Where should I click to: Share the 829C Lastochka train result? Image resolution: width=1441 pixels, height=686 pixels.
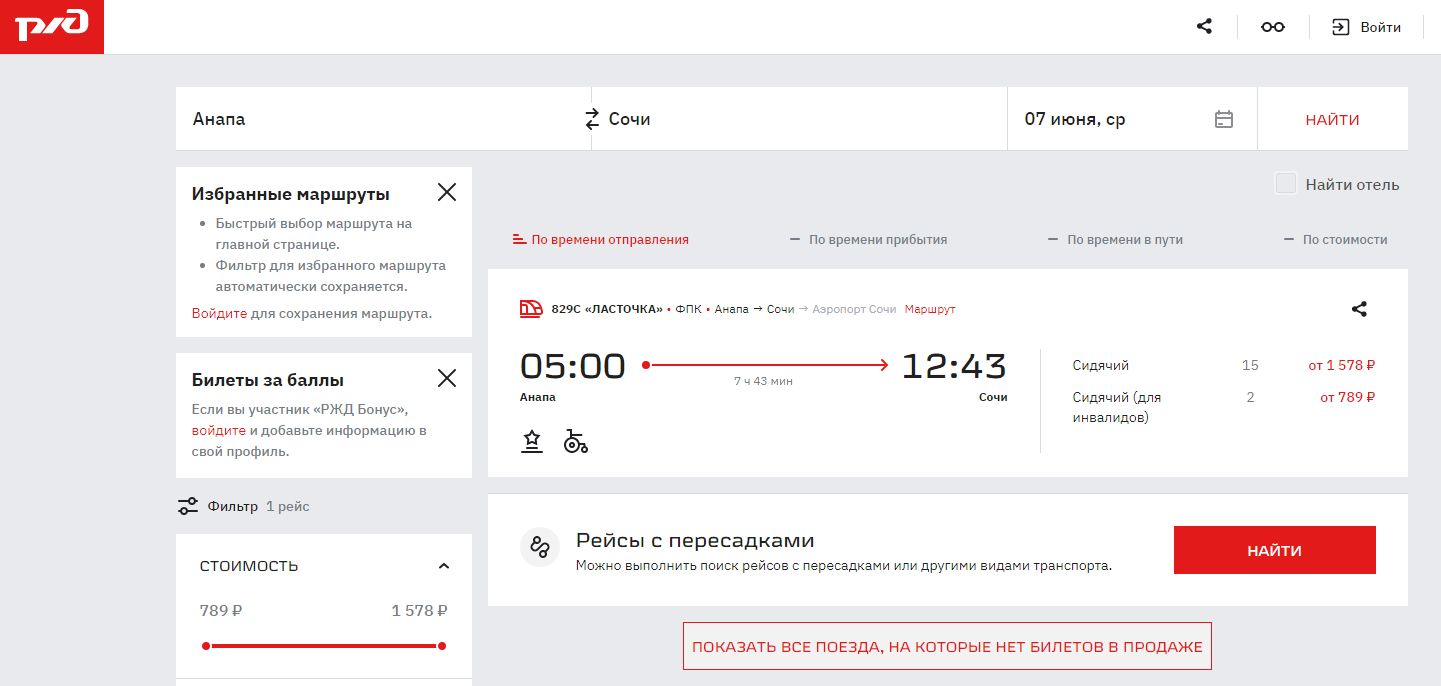tap(1358, 309)
